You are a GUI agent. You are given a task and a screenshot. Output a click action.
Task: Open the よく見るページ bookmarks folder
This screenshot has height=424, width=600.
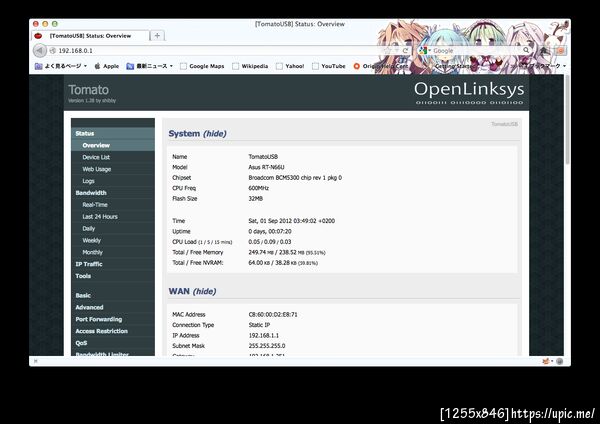(x=61, y=66)
